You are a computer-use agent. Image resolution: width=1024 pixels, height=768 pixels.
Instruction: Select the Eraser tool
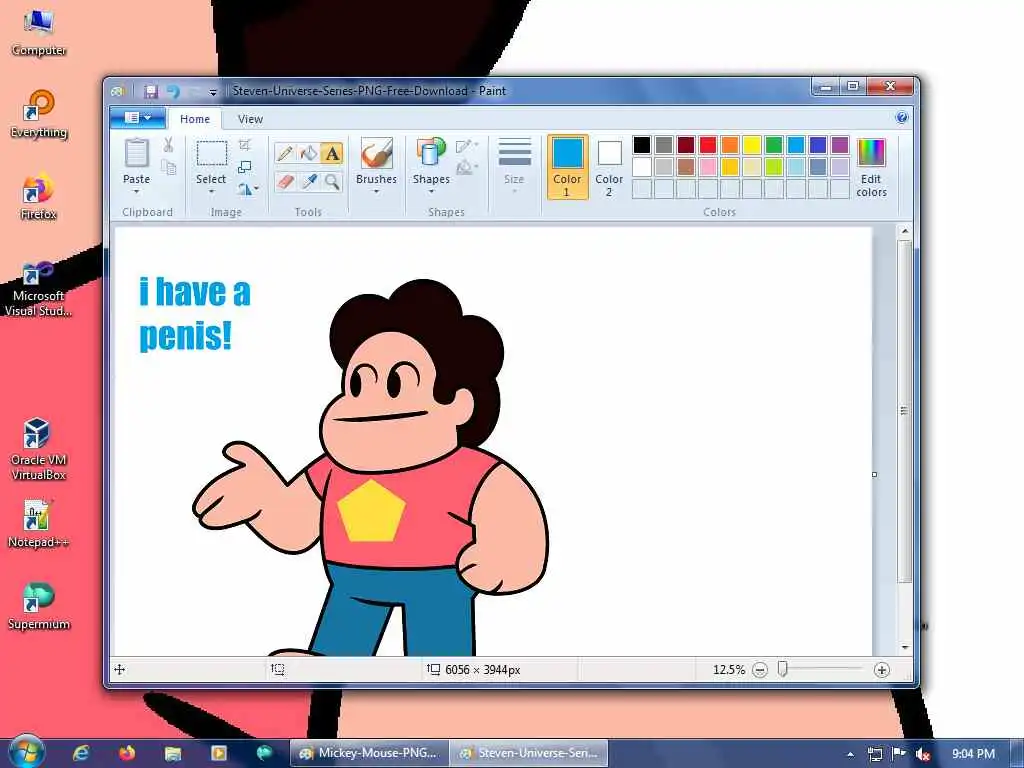tap(285, 182)
